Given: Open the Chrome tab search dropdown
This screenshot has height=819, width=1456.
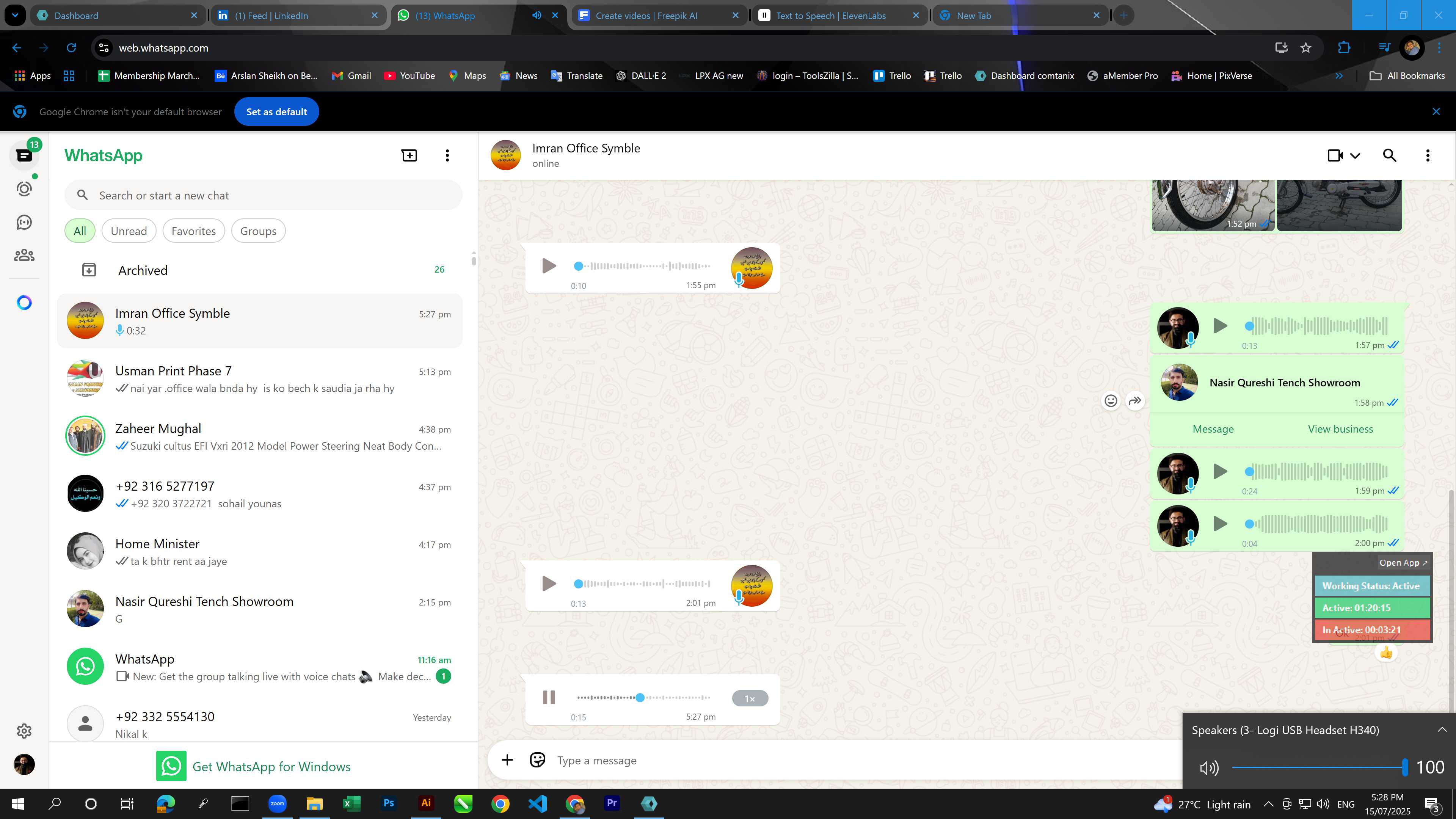Looking at the screenshot, I should (x=15, y=15).
